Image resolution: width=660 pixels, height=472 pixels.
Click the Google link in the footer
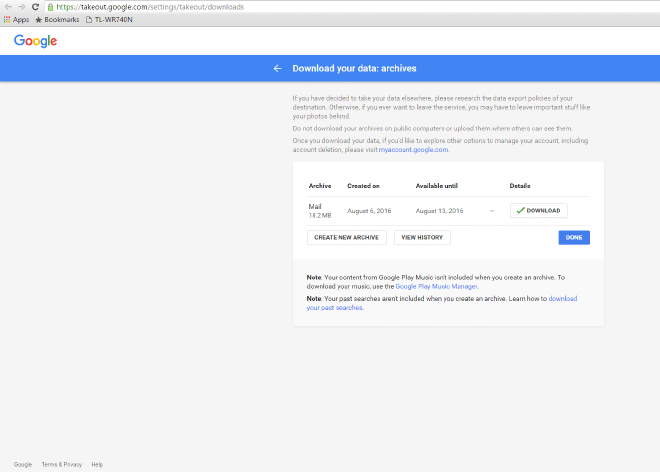pos(23,464)
